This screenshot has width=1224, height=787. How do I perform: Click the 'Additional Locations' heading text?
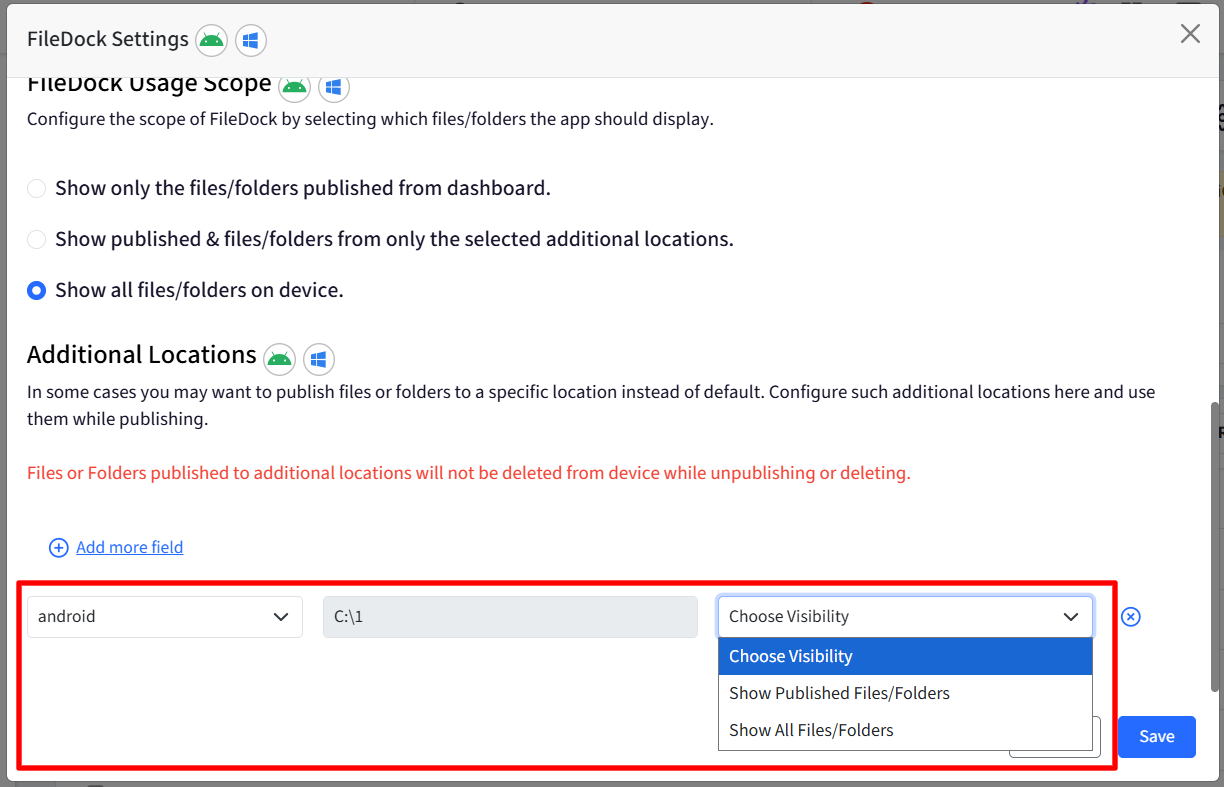pos(142,355)
